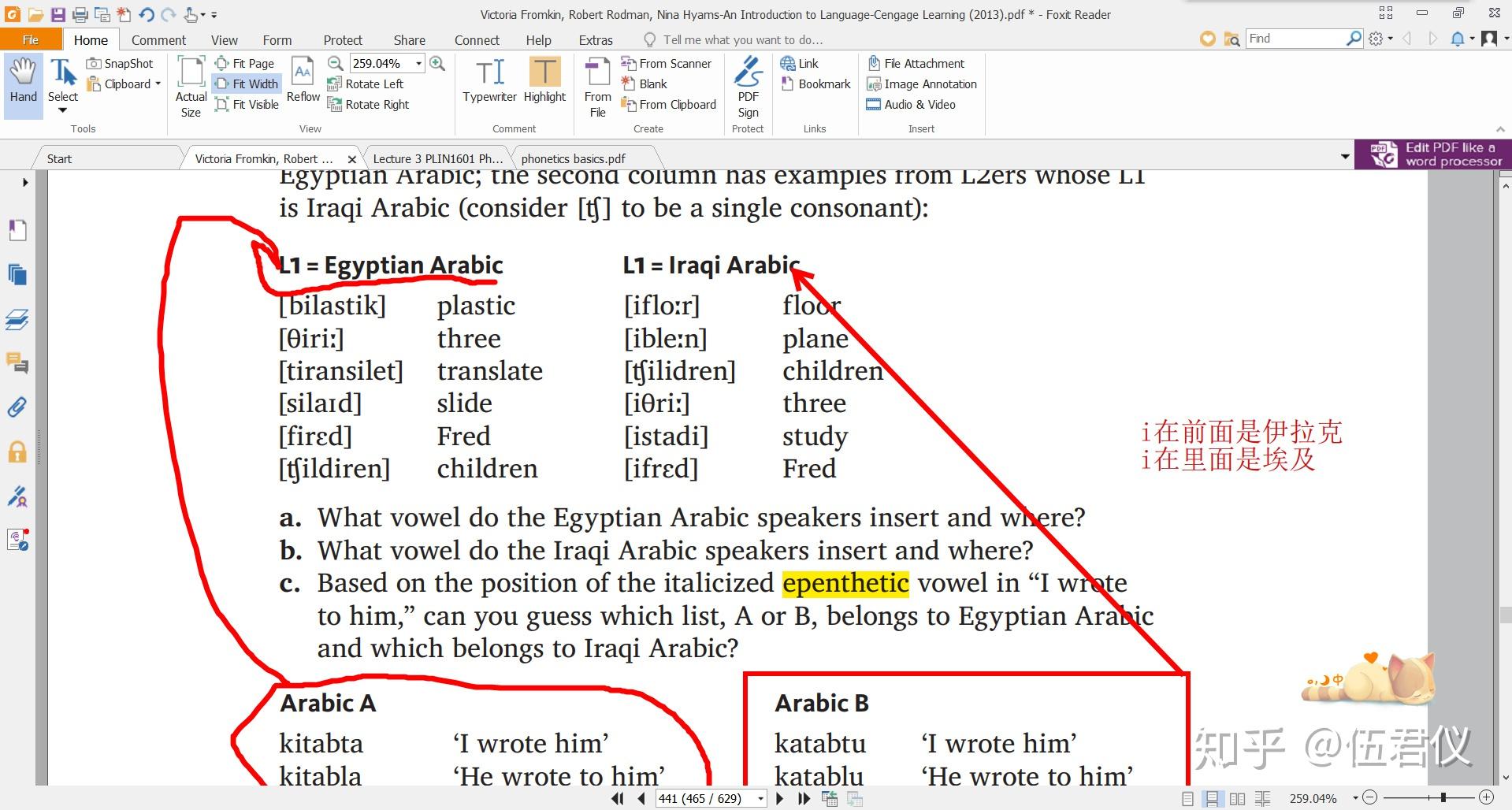
Task: Expand the navigation panel arrow
Action: click(x=25, y=183)
